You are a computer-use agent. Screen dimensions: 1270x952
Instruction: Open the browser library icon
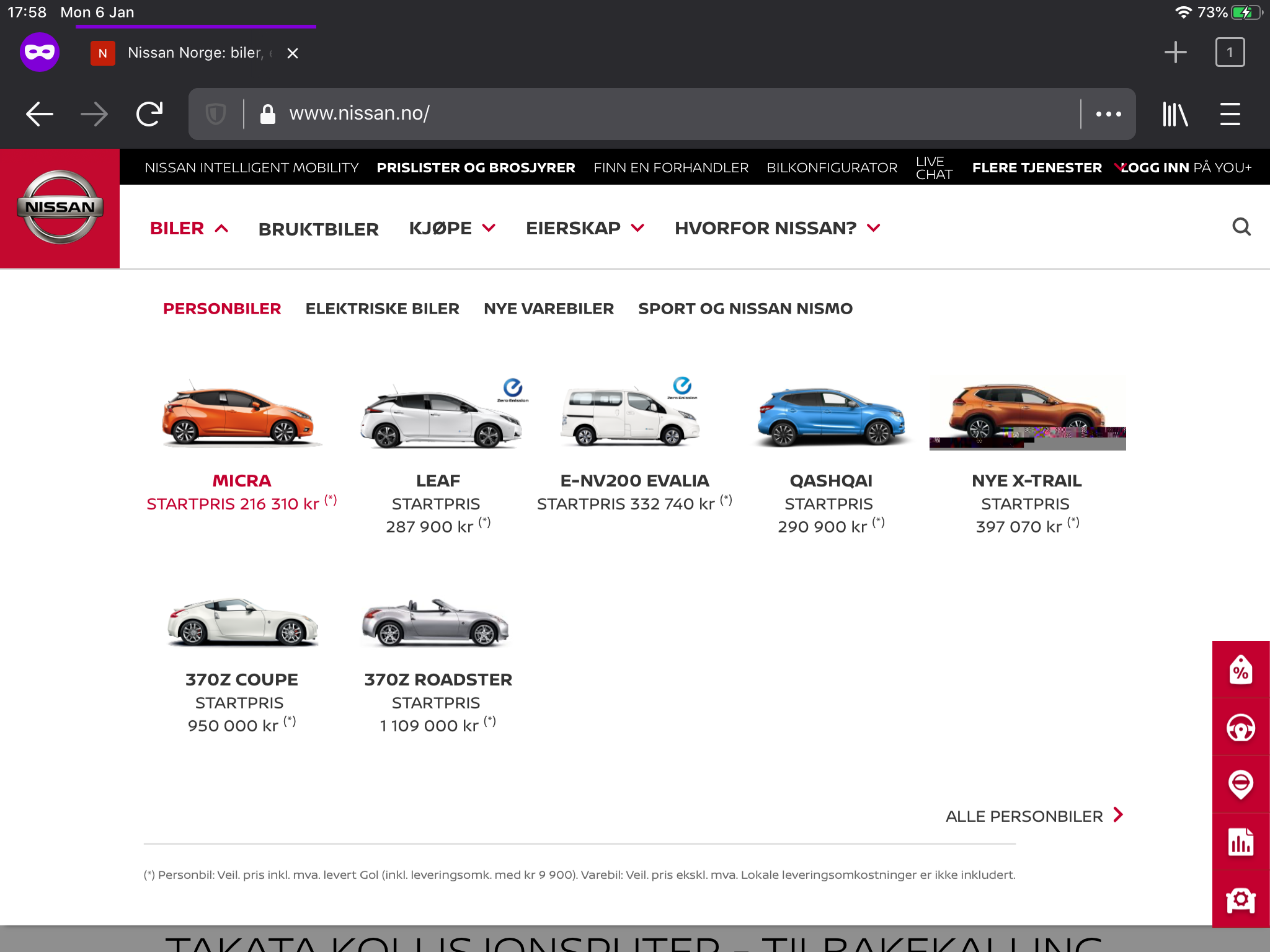coord(1175,114)
